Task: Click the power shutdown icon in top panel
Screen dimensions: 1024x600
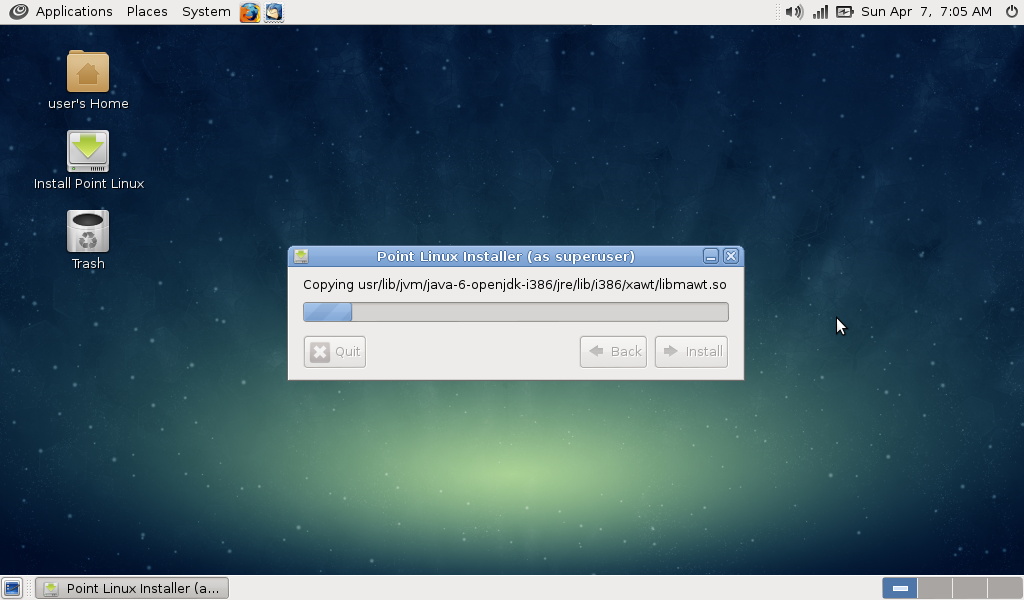Action: point(1012,12)
